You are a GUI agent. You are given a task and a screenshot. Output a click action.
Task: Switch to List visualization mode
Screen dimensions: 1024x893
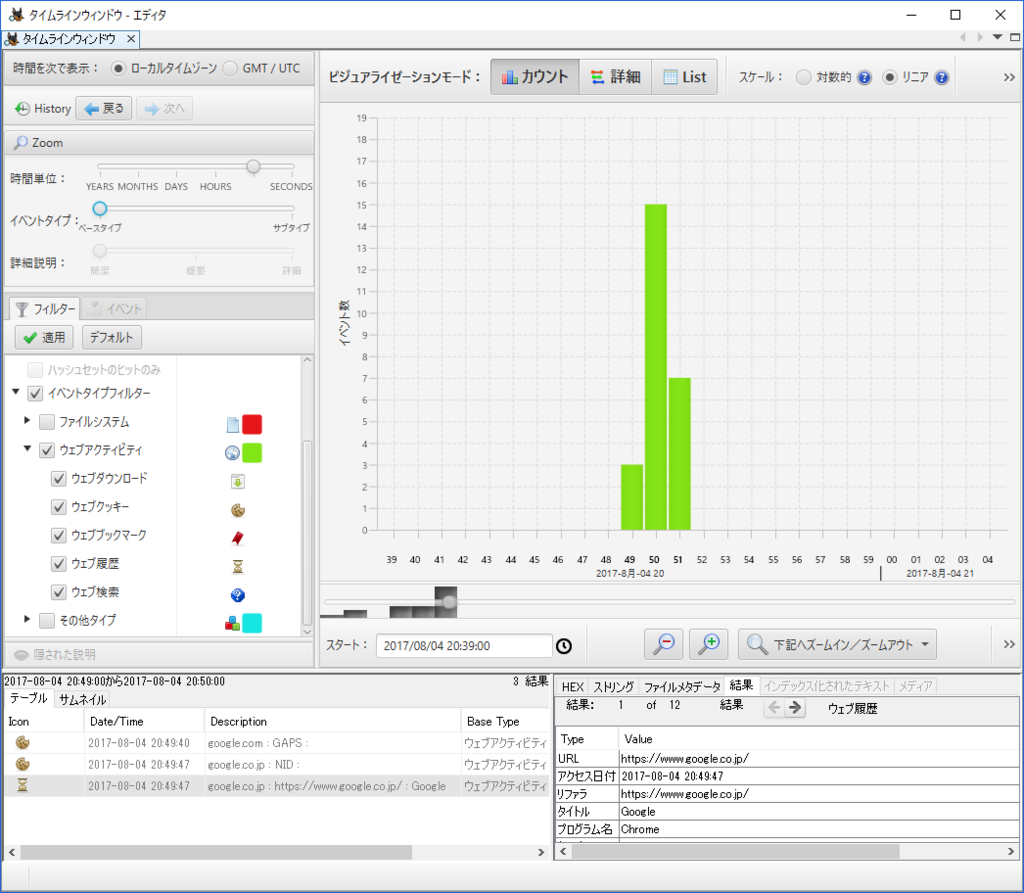(684, 77)
